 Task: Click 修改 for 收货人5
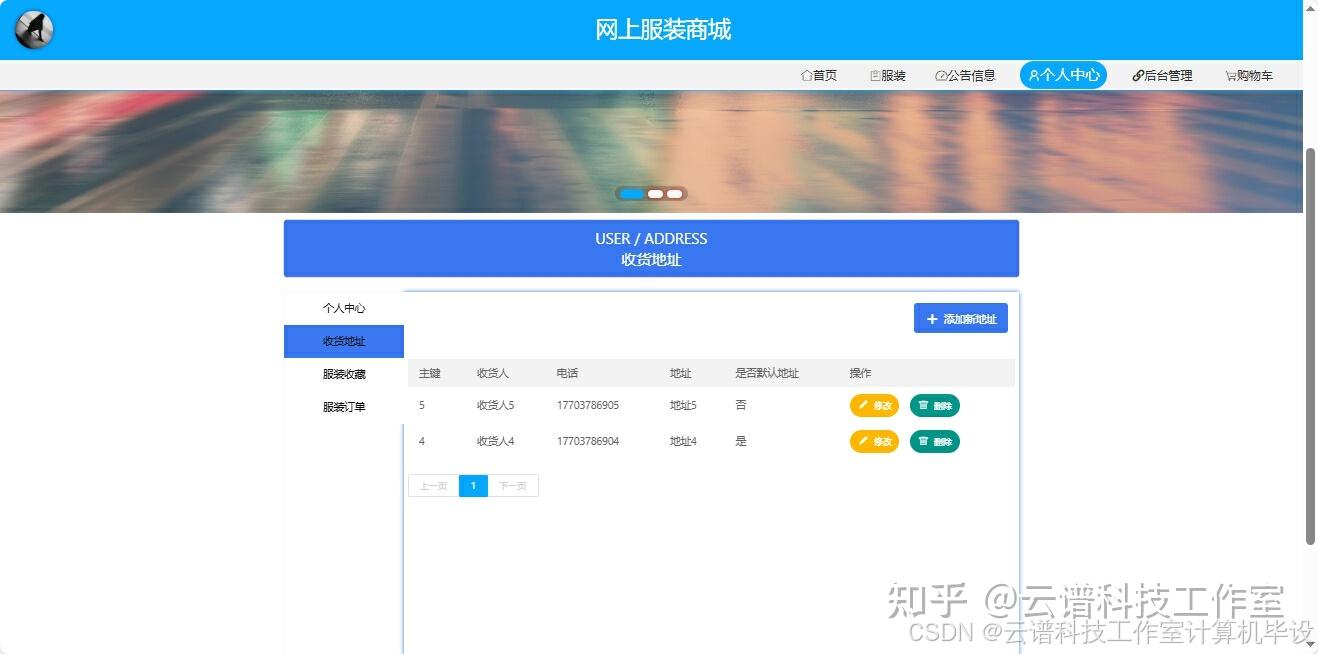click(874, 405)
